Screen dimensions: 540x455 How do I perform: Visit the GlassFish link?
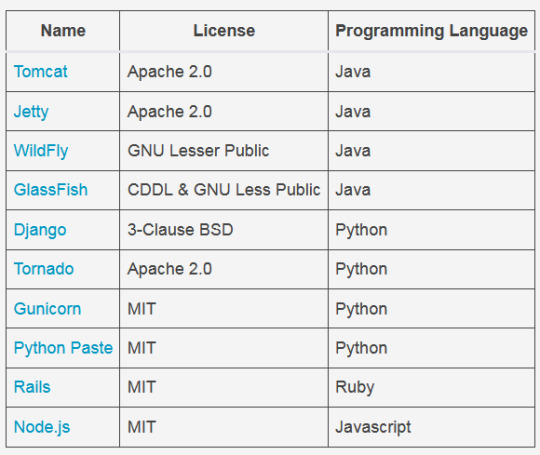(51, 190)
